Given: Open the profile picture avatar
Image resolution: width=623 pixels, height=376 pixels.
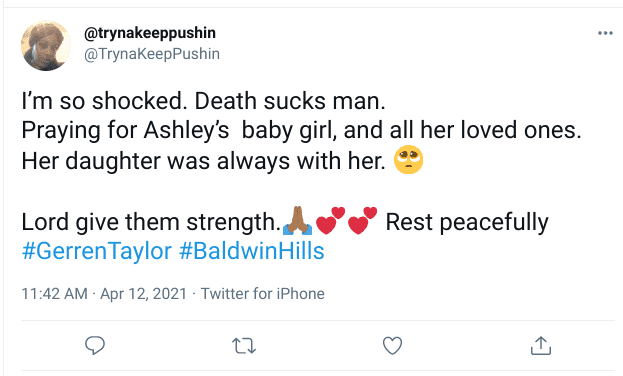Looking at the screenshot, I should 46,46.
